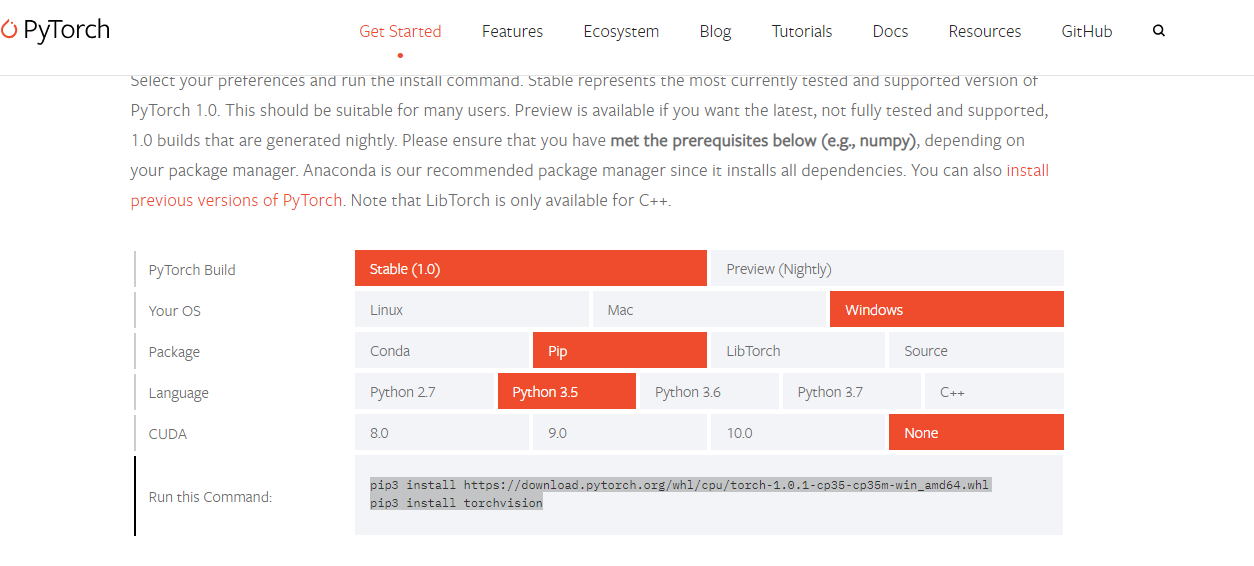Click the PyTorch Build row label
This screenshot has width=1254, height=566.
192,270
